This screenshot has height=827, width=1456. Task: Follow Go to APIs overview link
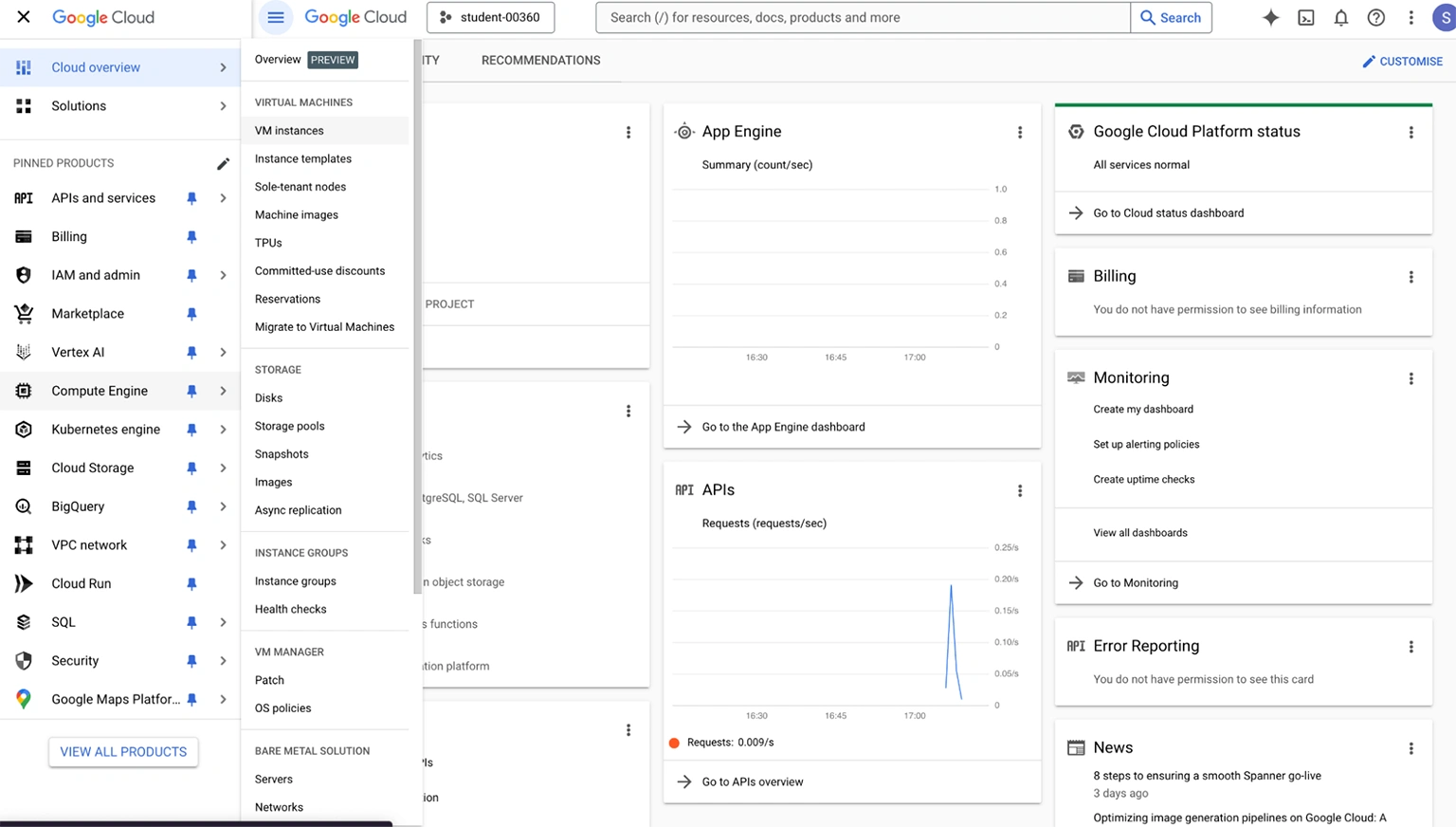tap(753, 781)
